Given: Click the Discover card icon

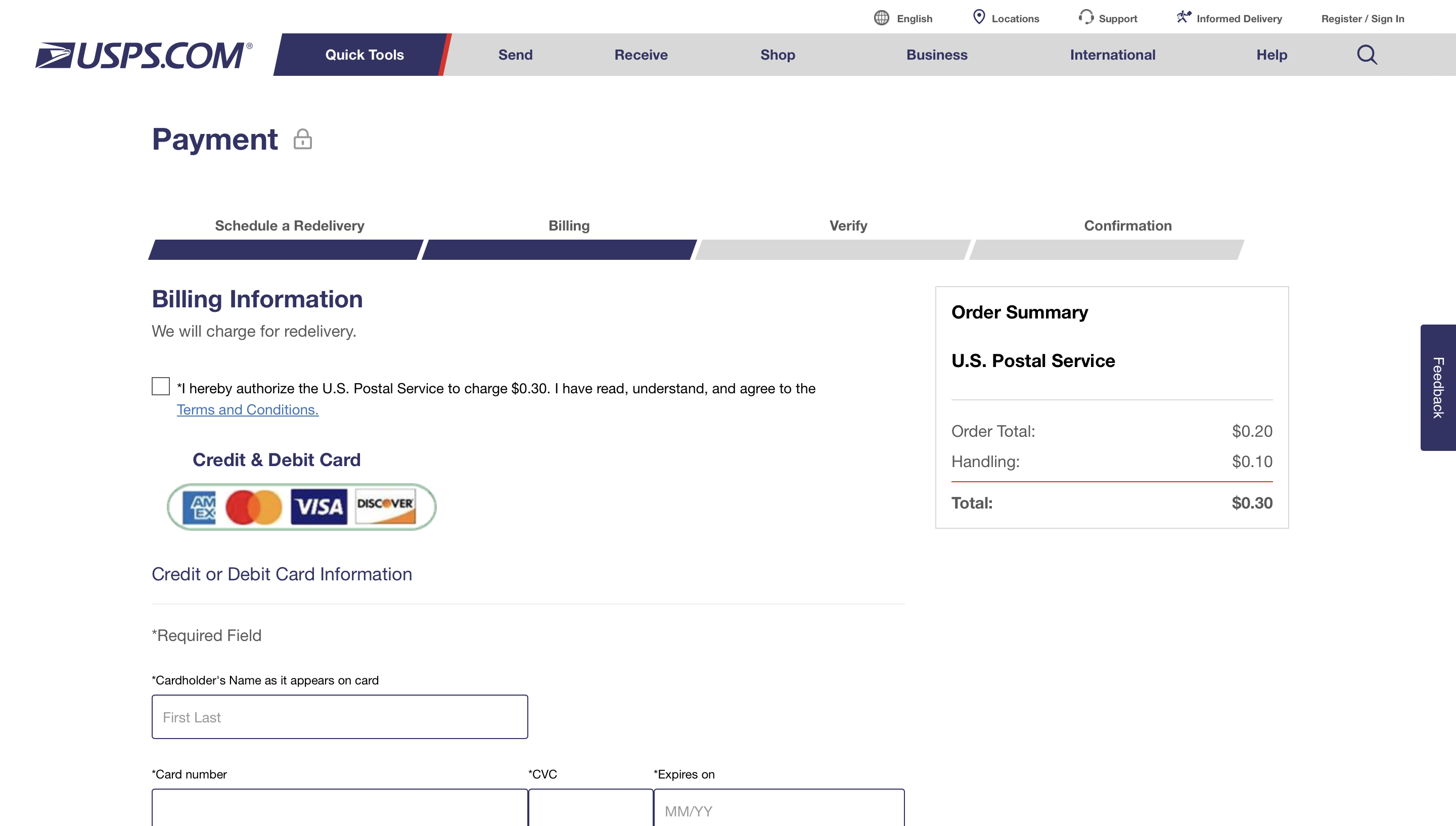Looking at the screenshot, I should [385, 506].
